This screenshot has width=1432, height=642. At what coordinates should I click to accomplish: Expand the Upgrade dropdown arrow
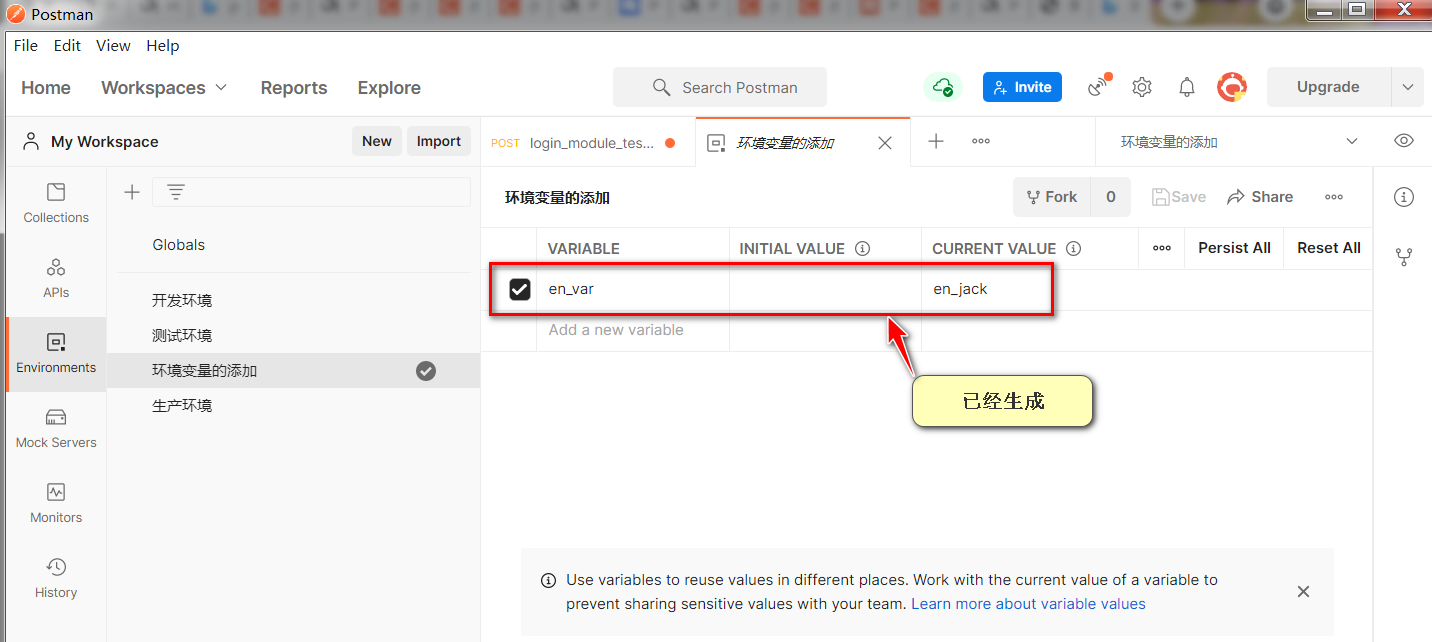[1408, 87]
